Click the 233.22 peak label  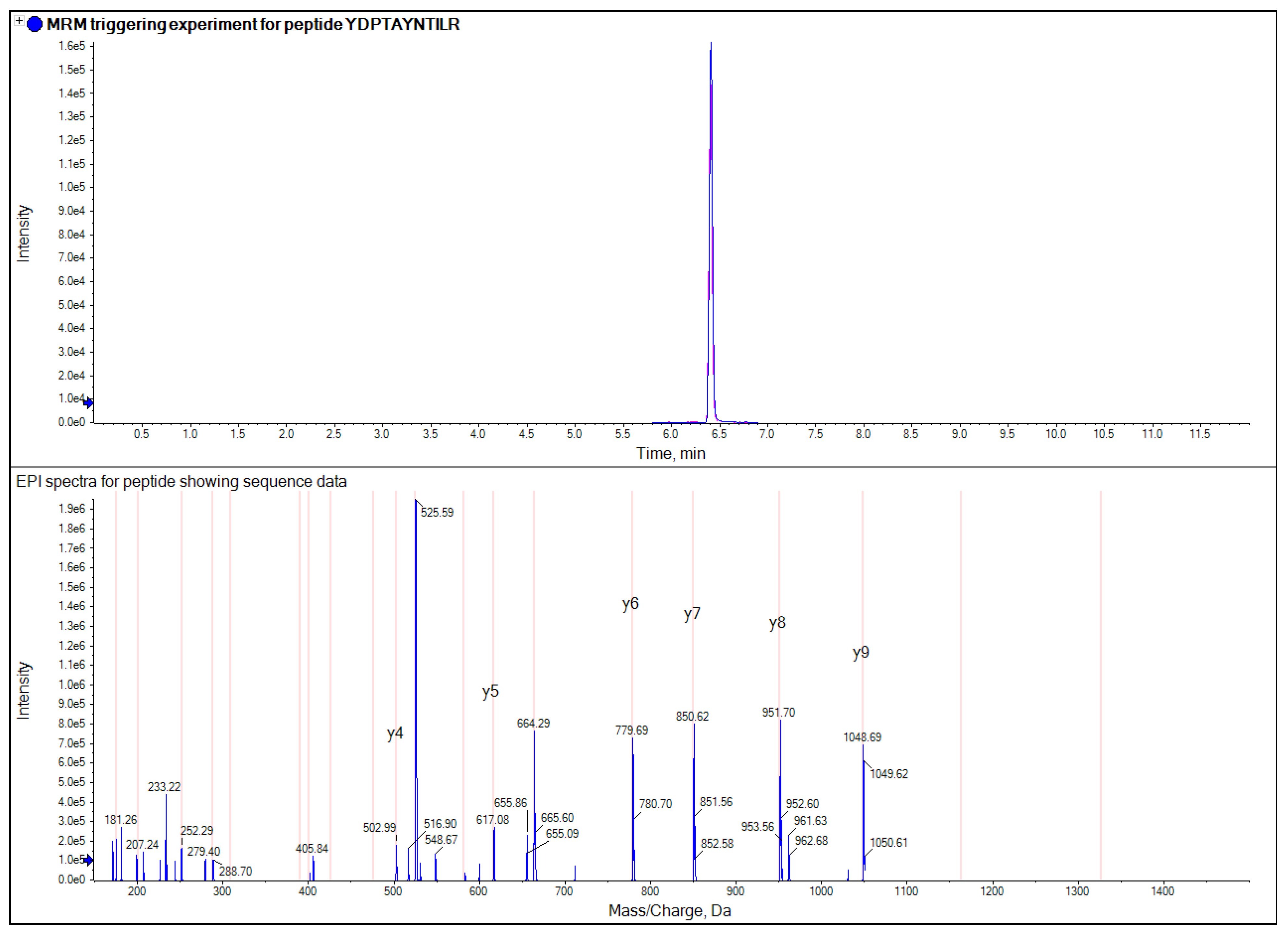(164, 787)
